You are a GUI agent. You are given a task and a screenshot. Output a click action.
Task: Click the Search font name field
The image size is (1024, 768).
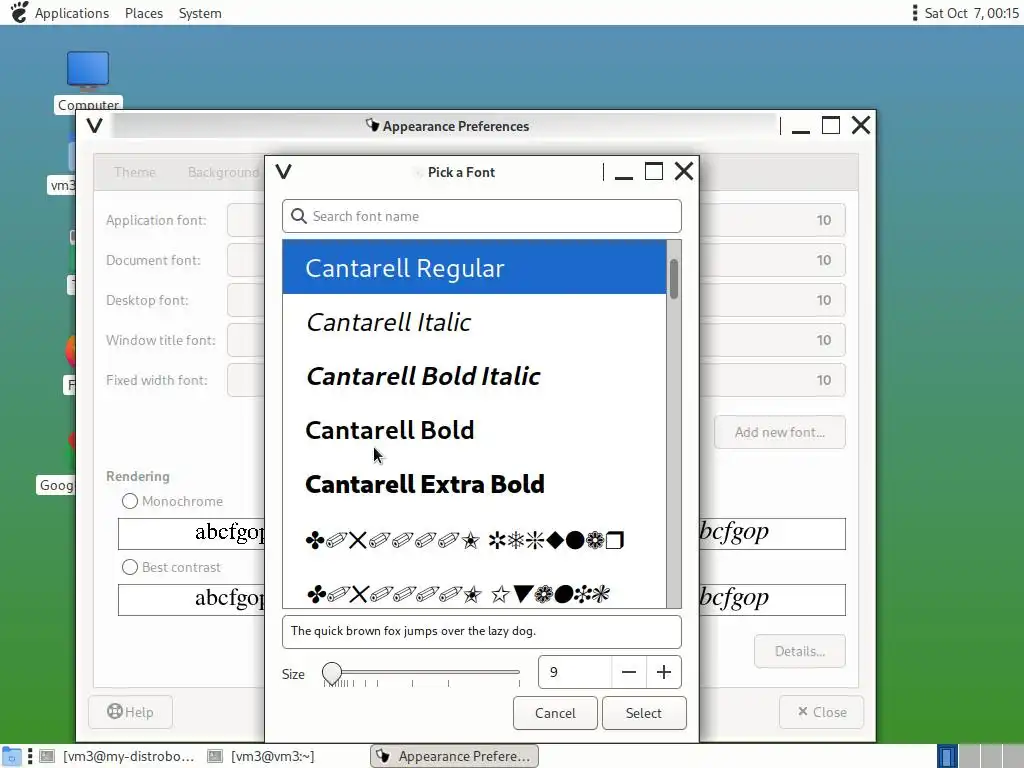[x=482, y=216]
